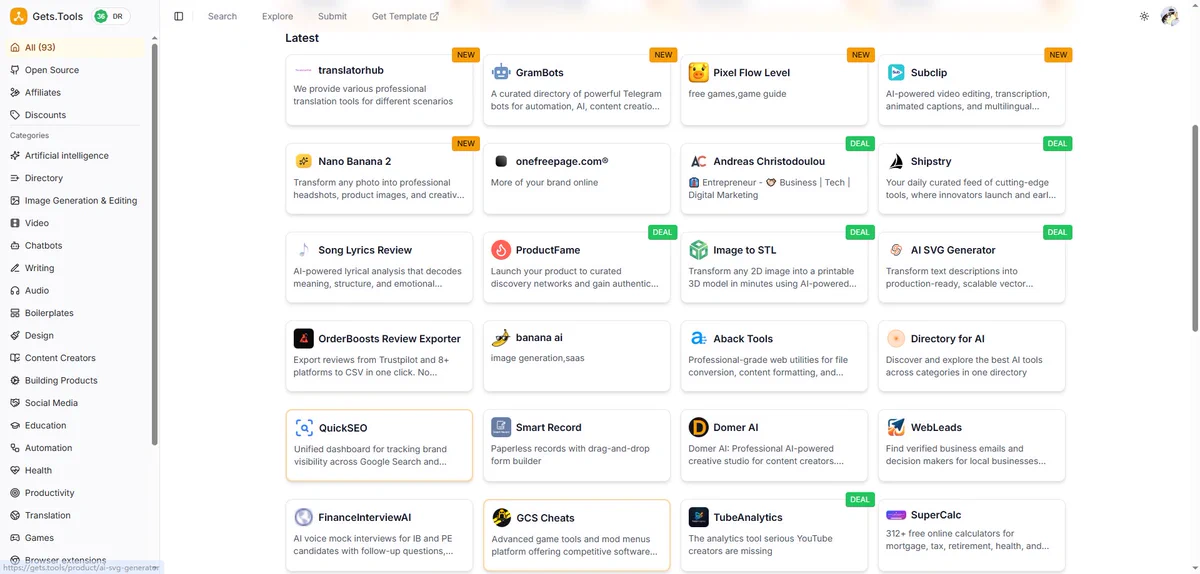Click the Latest section heading
Screen dimensions: 1200x574
tap(302, 38)
